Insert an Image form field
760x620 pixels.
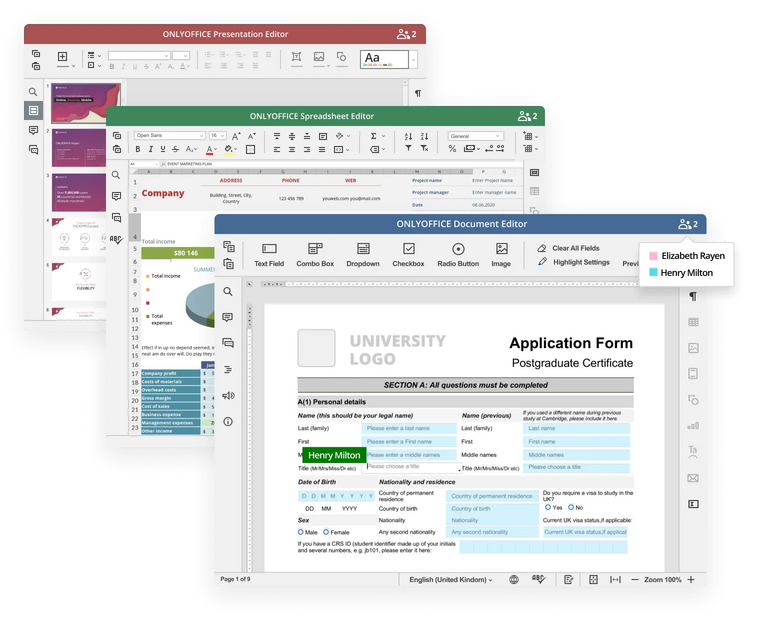(501, 255)
